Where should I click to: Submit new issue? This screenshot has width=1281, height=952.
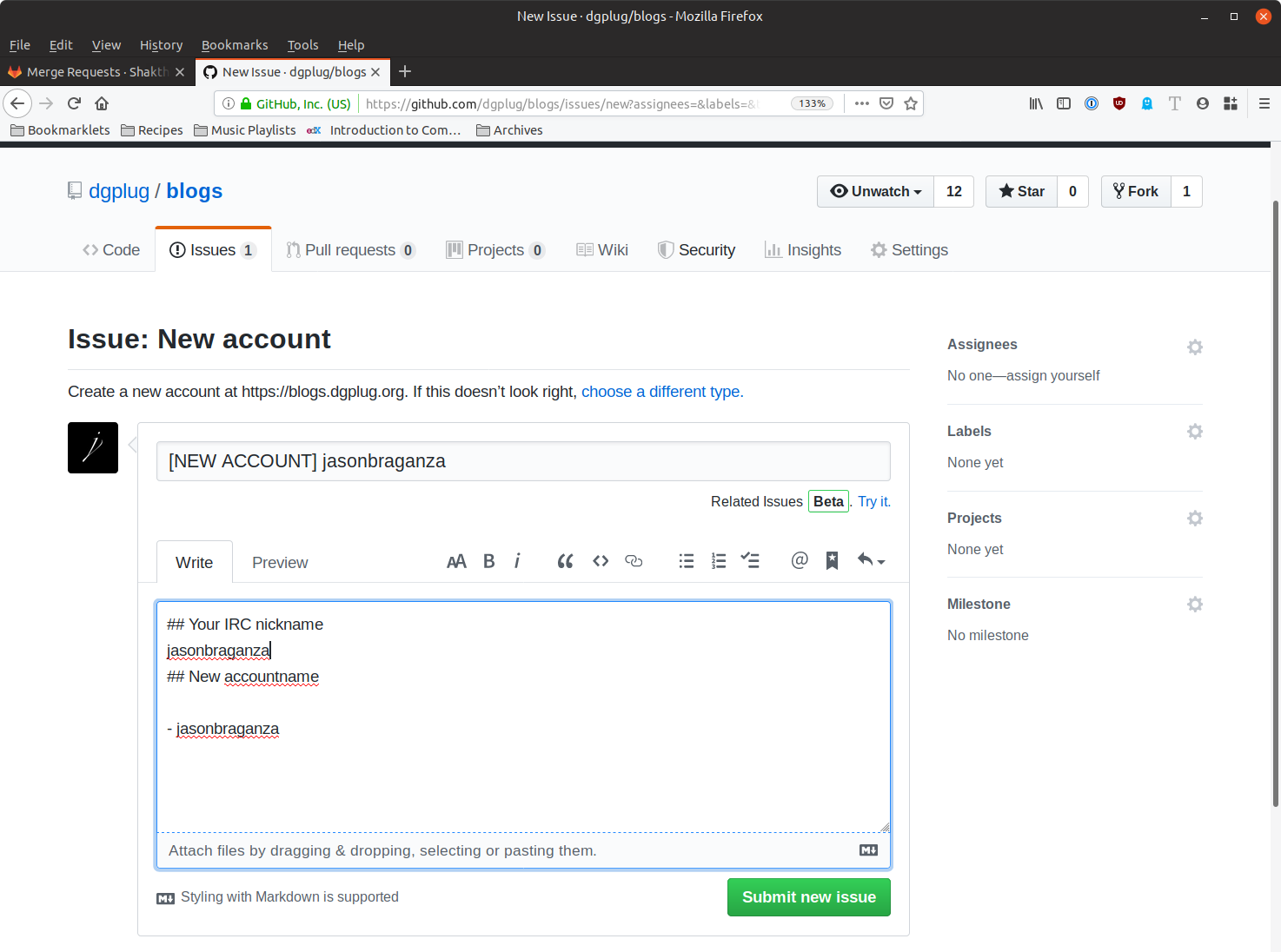pyautogui.click(x=809, y=897)
